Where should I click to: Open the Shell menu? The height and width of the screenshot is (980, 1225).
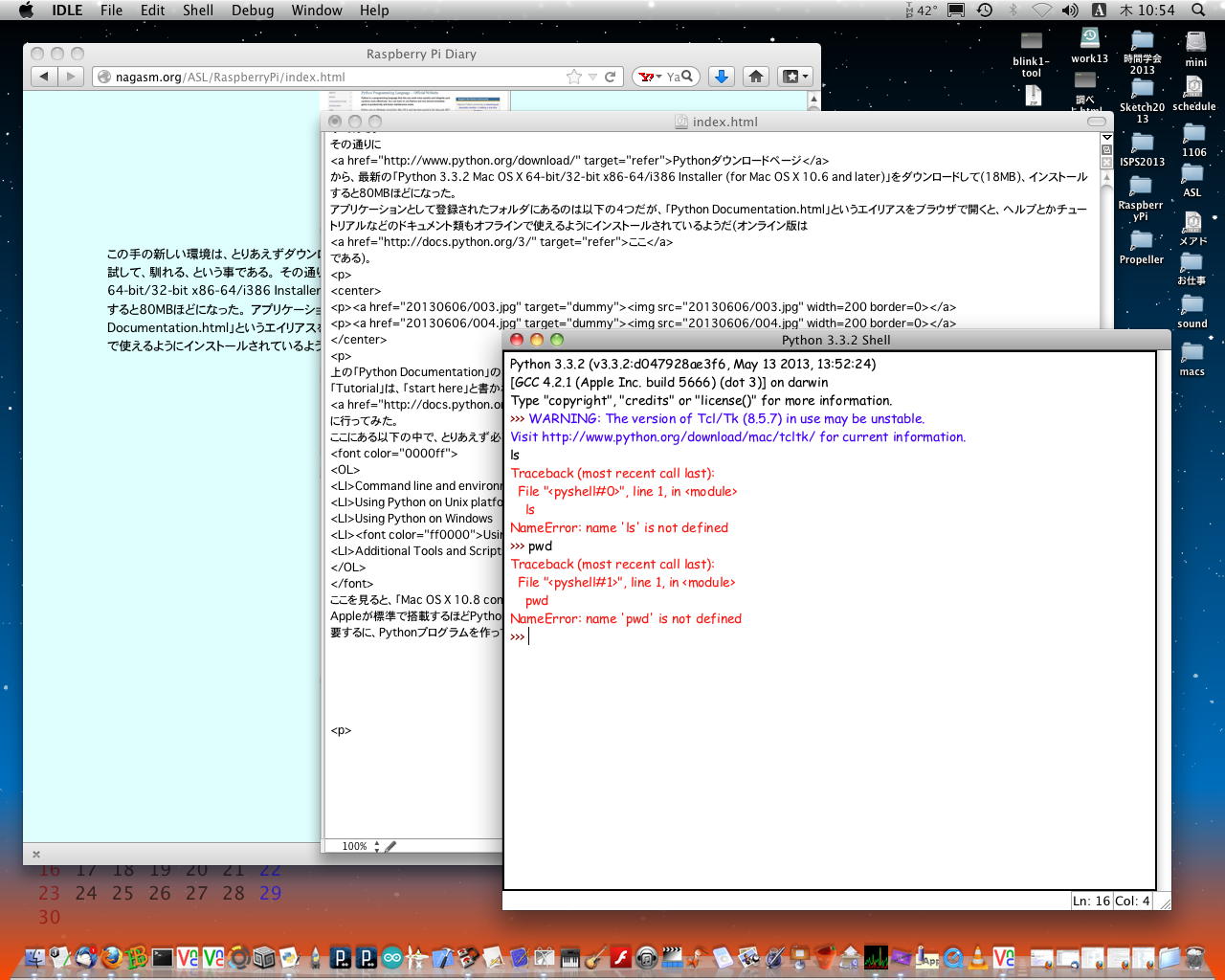coord(197,11)
